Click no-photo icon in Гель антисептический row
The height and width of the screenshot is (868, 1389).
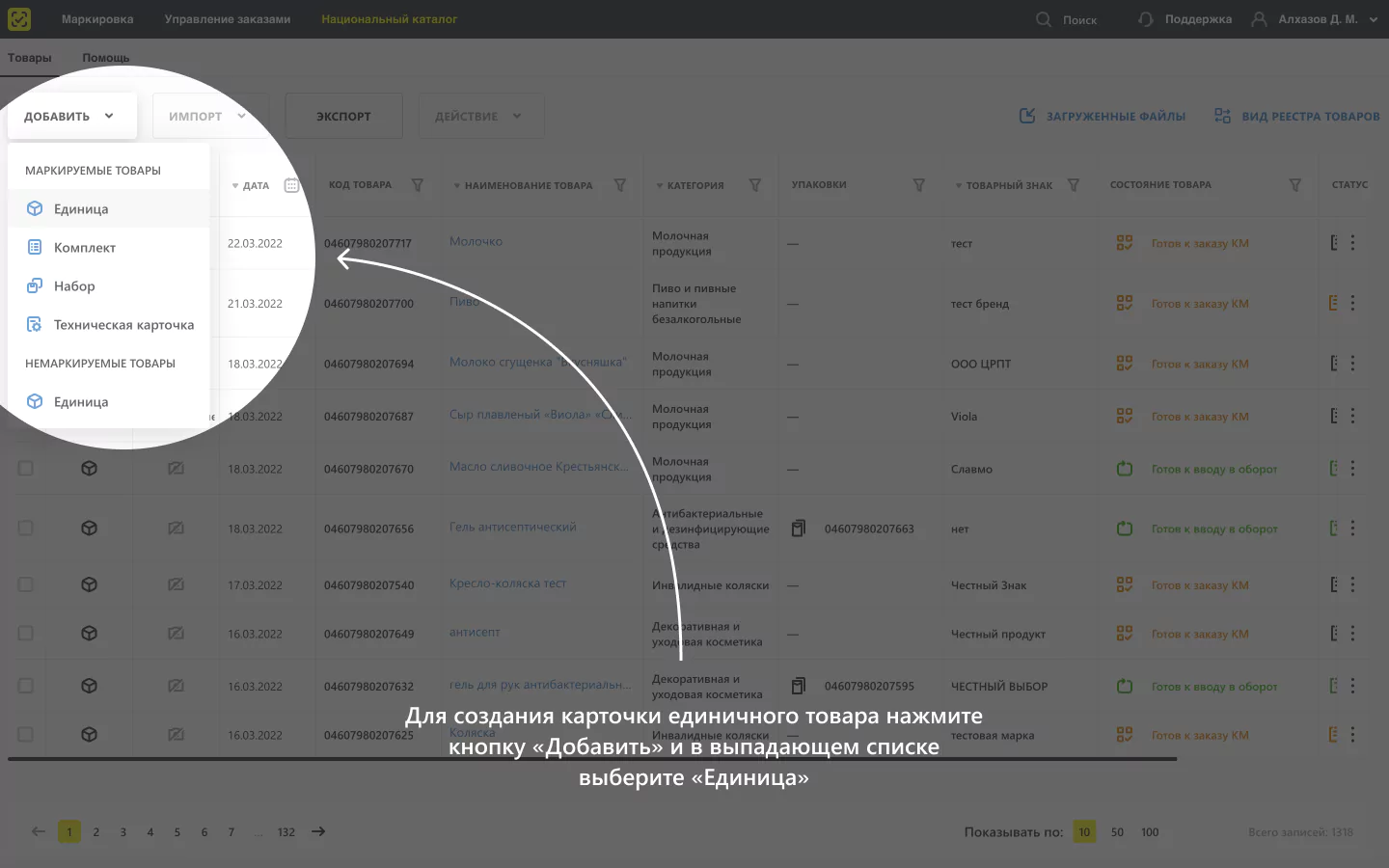(176, 529)
